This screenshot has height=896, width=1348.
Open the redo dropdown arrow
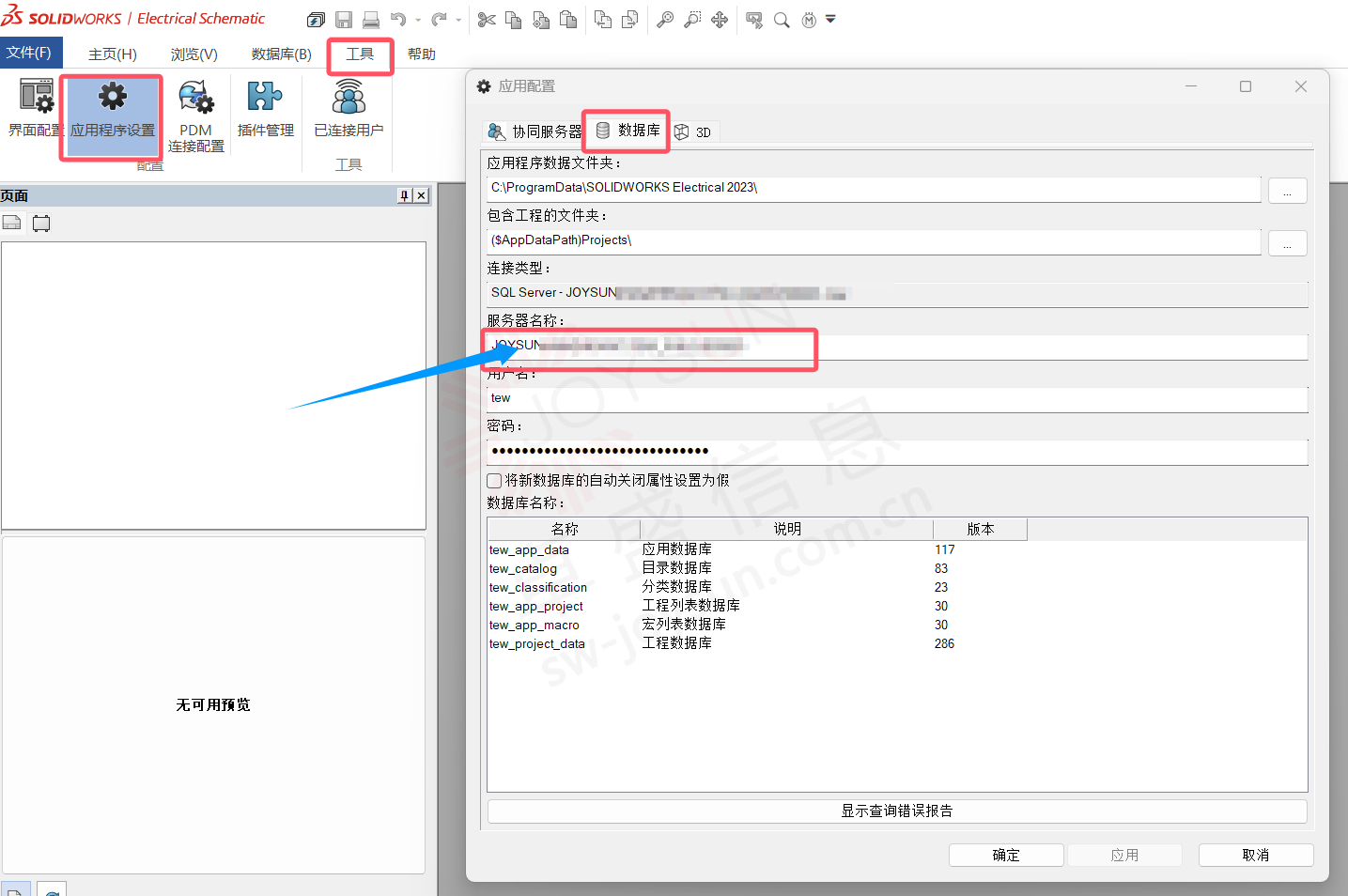[x=458, y=20]
